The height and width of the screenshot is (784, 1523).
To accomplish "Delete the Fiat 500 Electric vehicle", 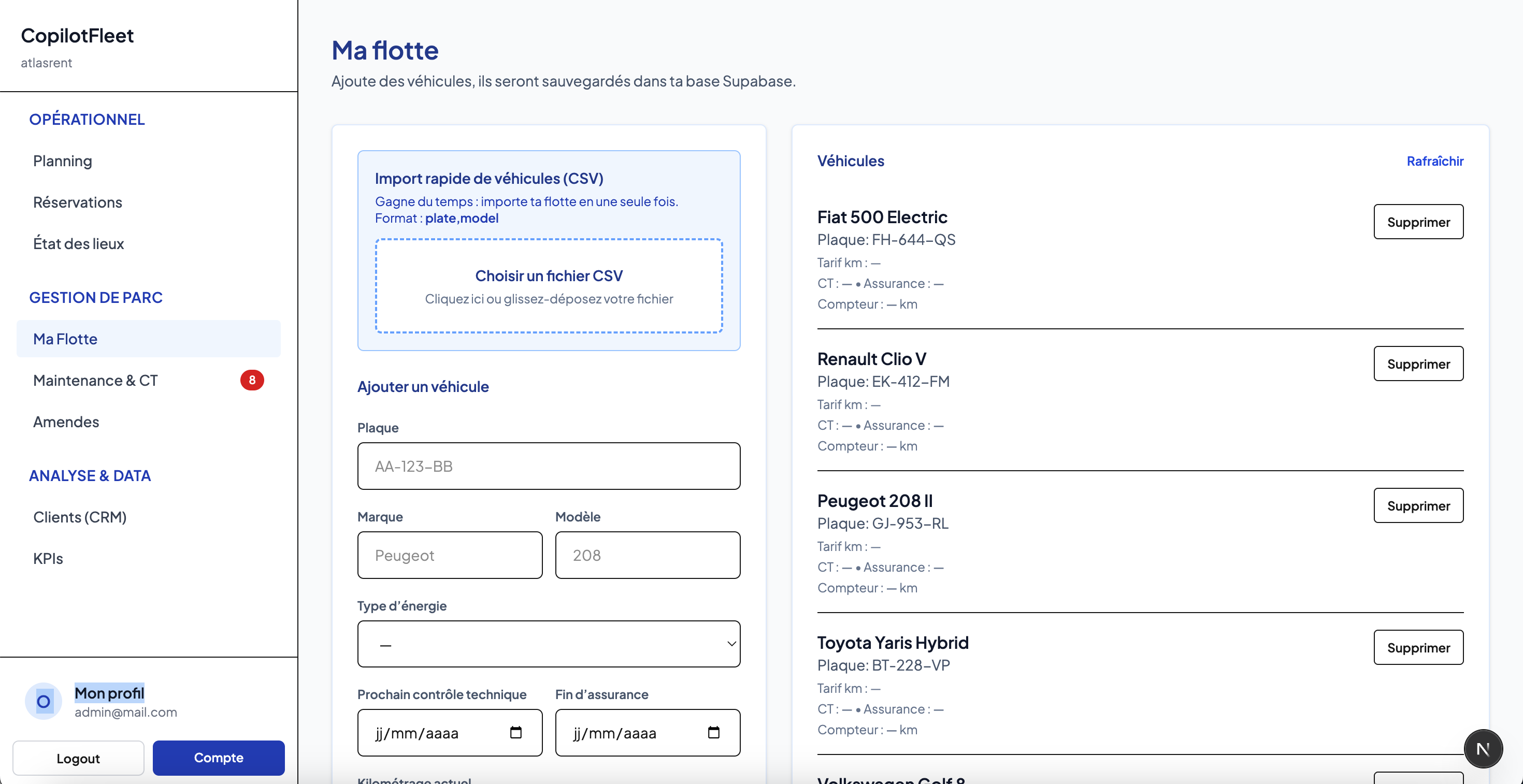I will [x=1418, y=222].
